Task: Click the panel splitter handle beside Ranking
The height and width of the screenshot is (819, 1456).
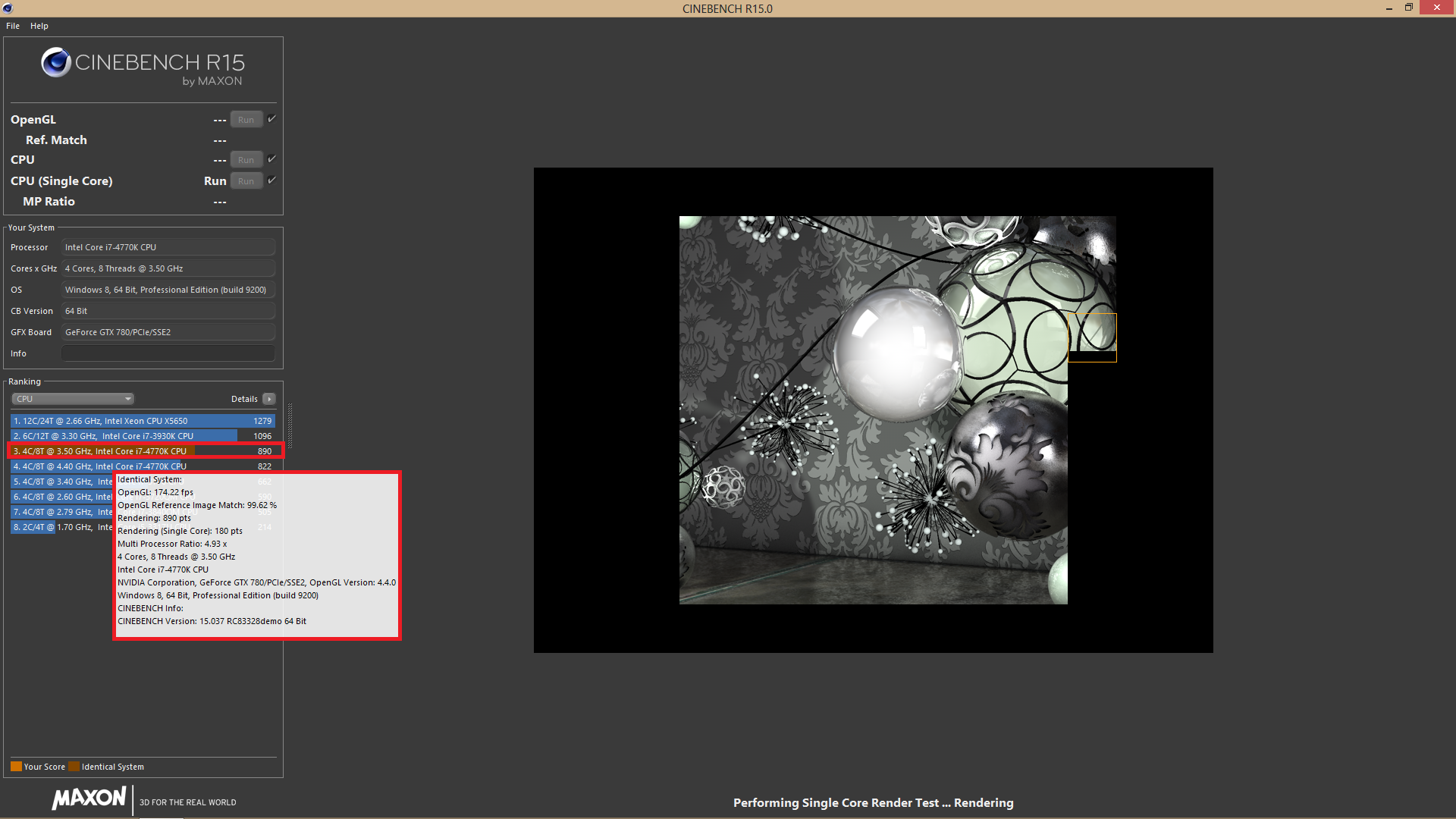Action: (x=290, y=425)
